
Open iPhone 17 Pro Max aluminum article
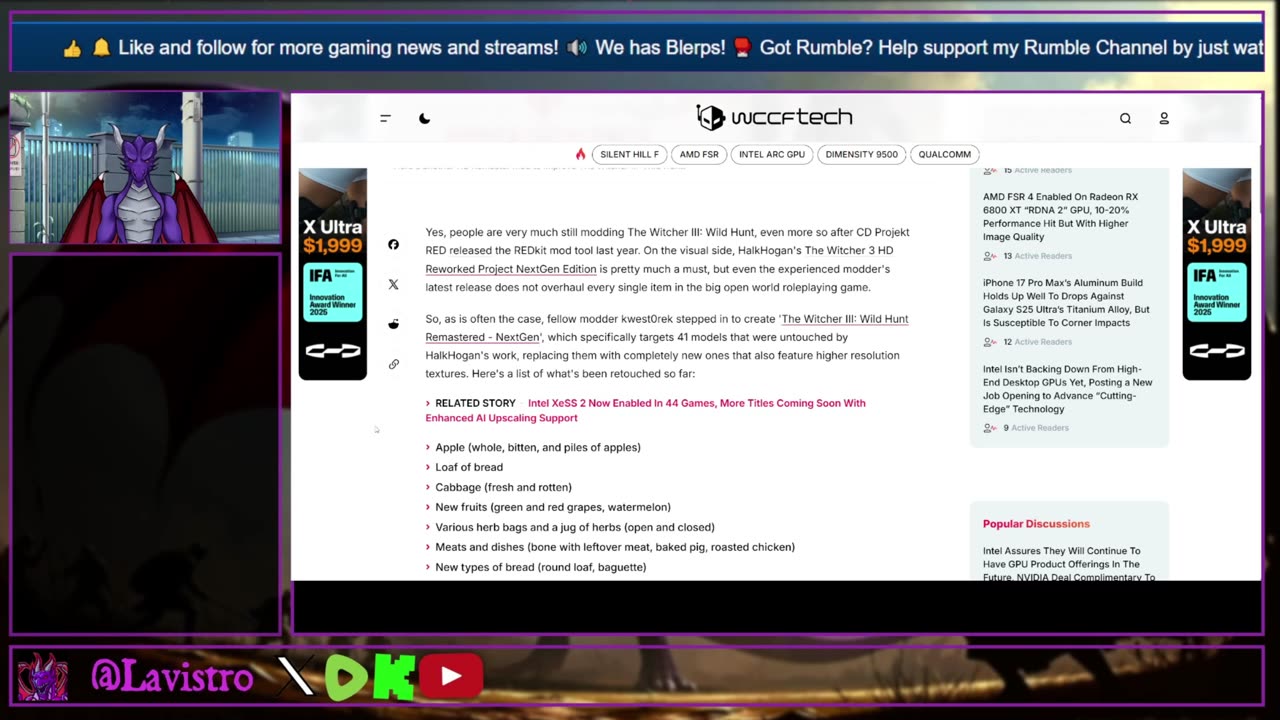(1065, 303)
